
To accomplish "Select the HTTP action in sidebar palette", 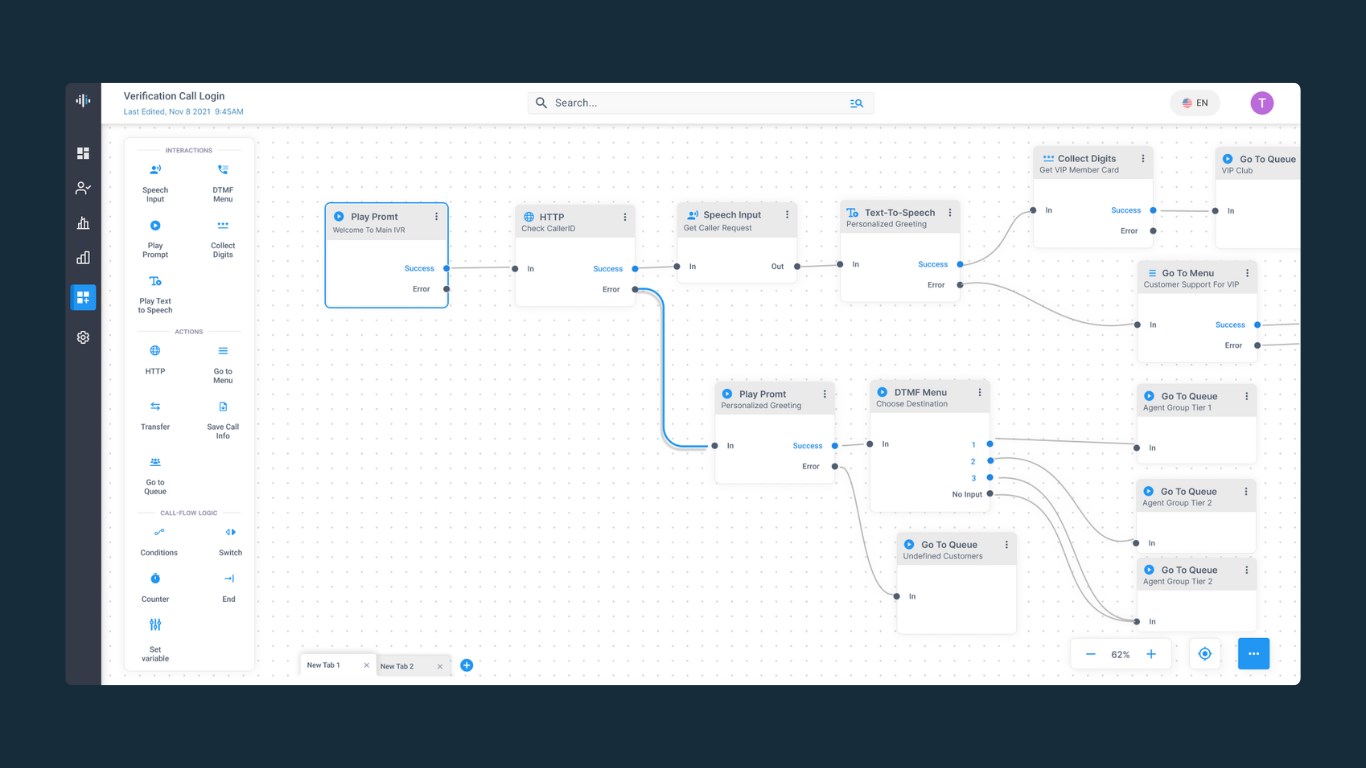I will pyautogui.click(x=155, y=360).
